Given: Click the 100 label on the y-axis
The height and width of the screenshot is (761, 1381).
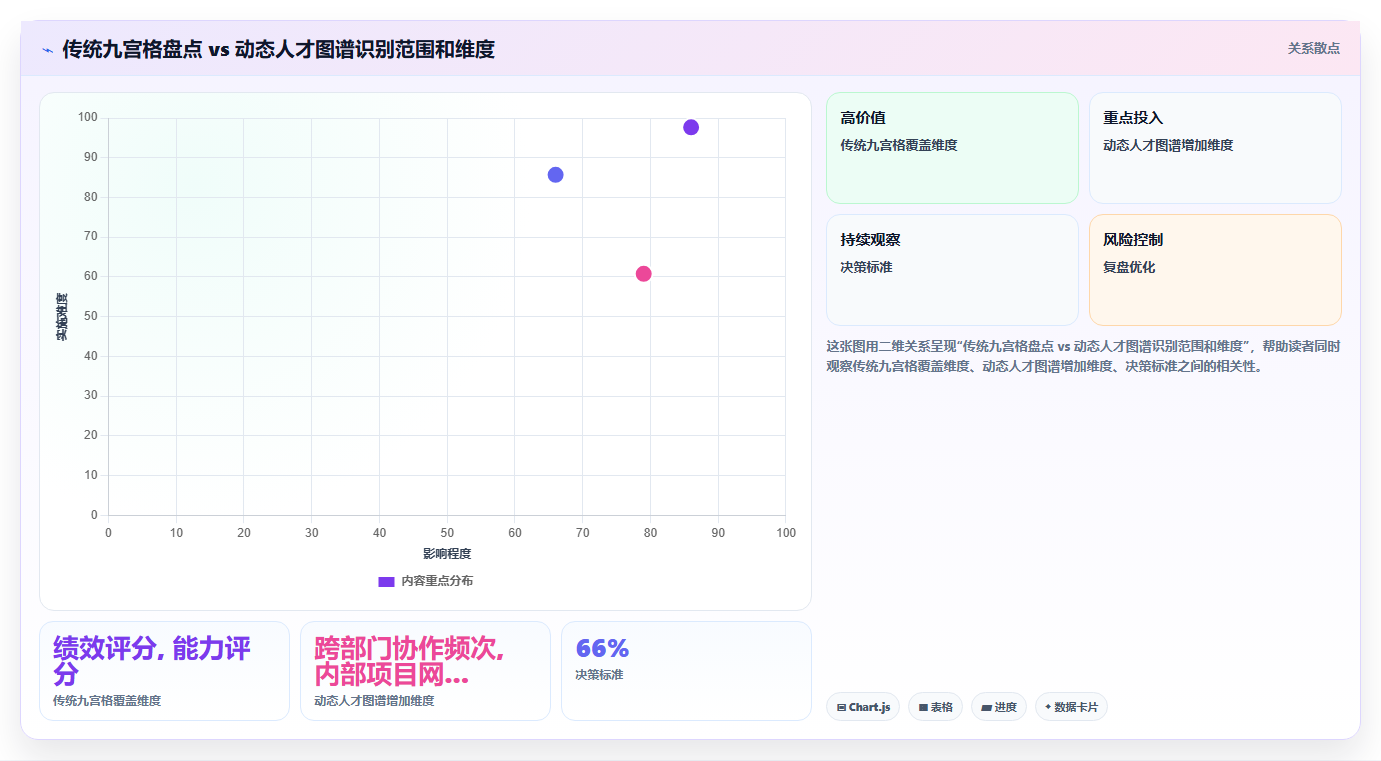Looking at the screenshot, I should click(88, 118).
